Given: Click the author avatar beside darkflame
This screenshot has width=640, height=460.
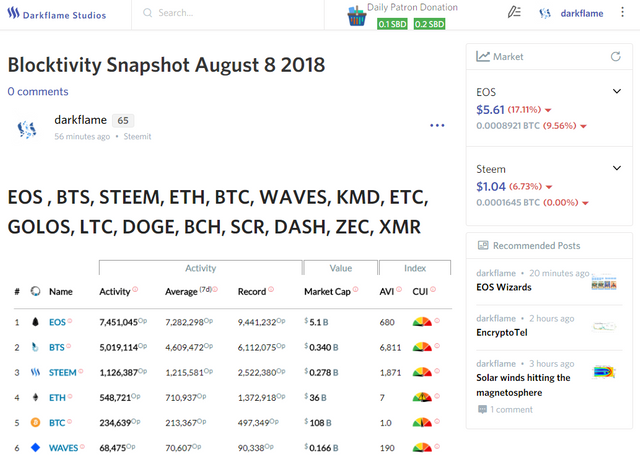Looking at the screenshot, I should [28, 129].
